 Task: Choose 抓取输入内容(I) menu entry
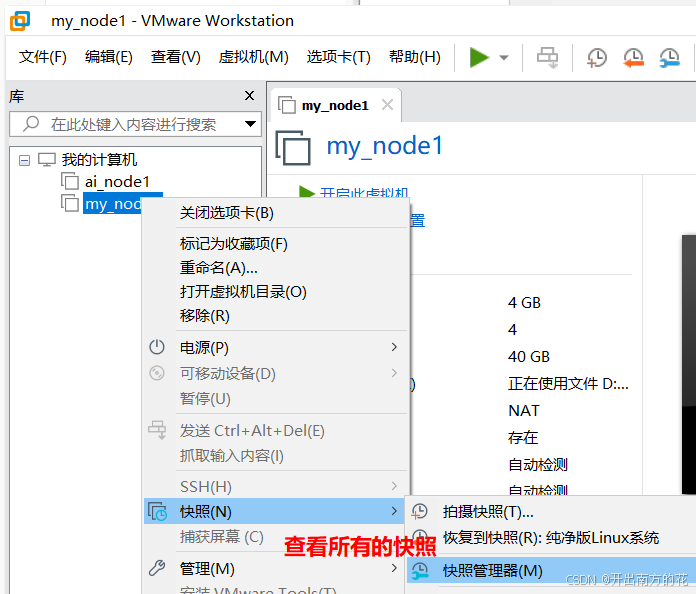pos(276,456)
